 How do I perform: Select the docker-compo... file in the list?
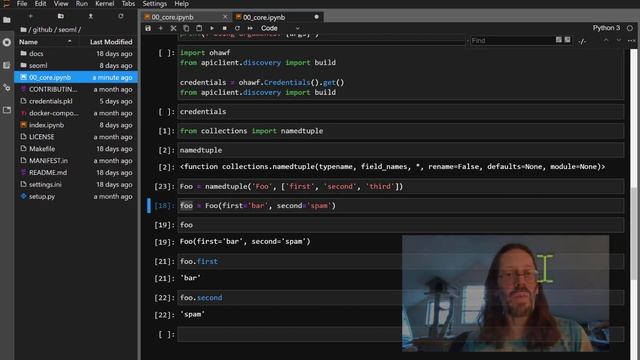pyautogui.click(x=76, y=113)
